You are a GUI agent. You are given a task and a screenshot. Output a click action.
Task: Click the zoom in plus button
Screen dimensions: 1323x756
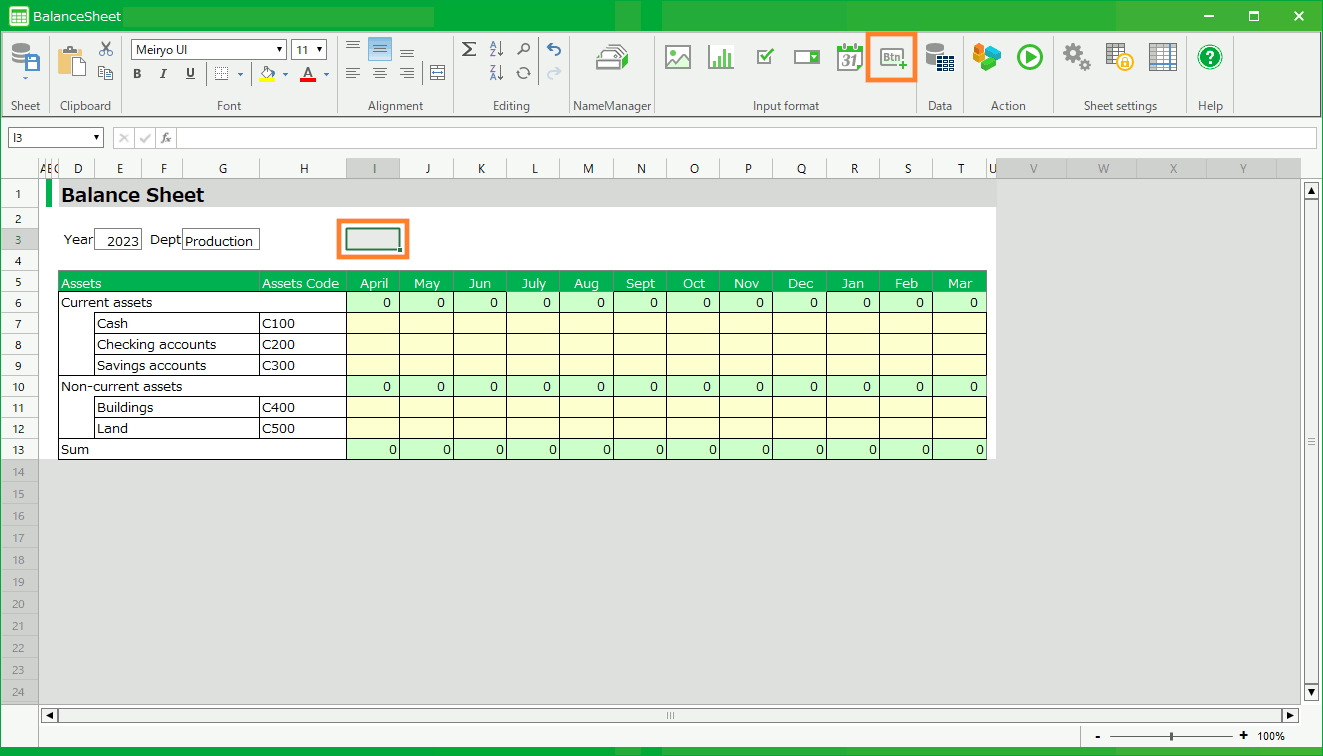[1243, 736]
